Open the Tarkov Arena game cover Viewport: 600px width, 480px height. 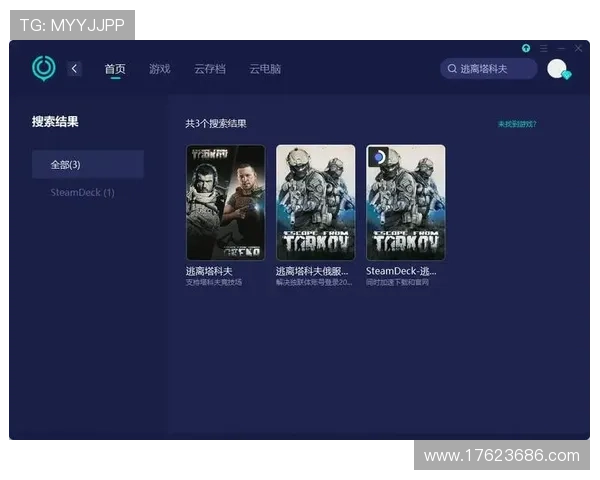(x=226, y=202)
